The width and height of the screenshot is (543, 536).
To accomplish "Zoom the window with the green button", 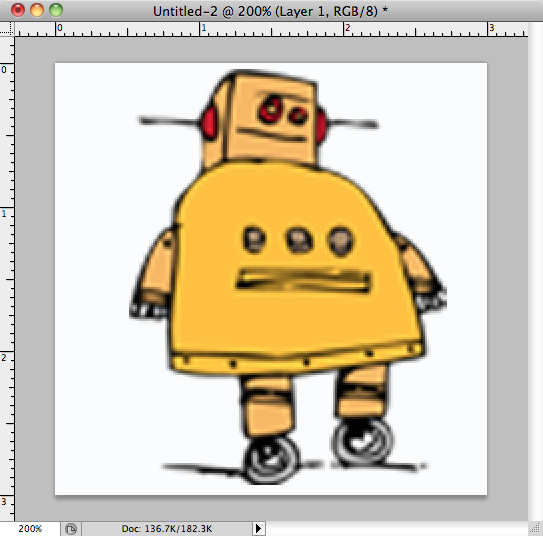I will [x=56, y=10].
